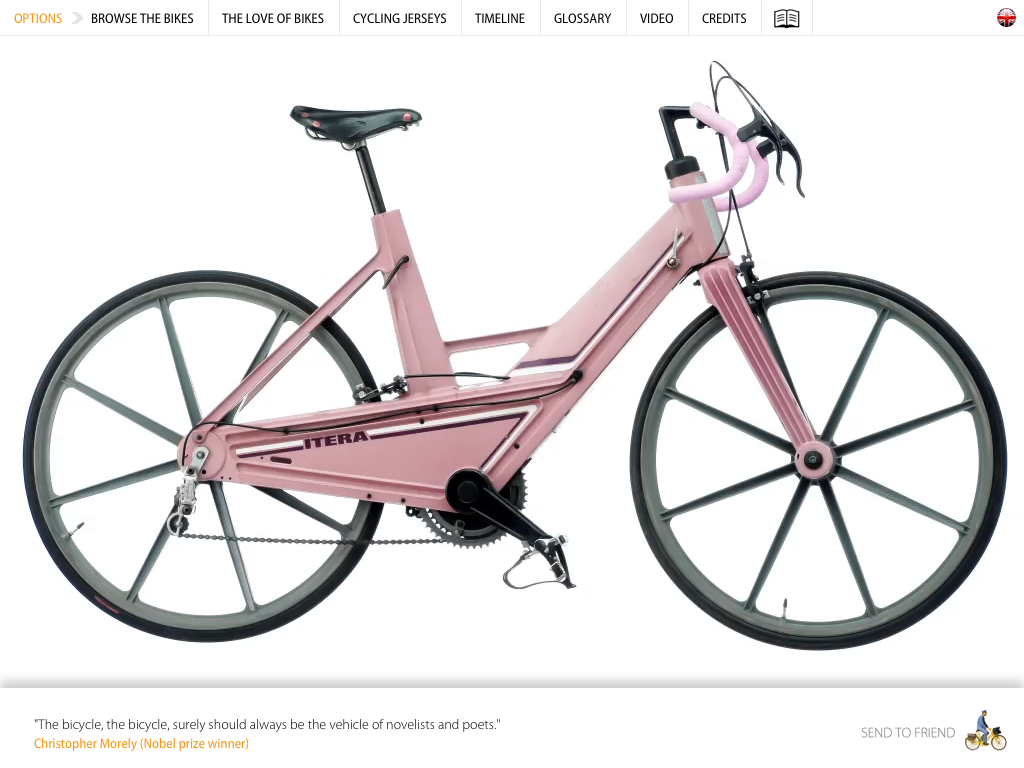Click the arrow next to Options
Image resolution: width=1024 pixels, height=768 pixels.
point(76,18)
